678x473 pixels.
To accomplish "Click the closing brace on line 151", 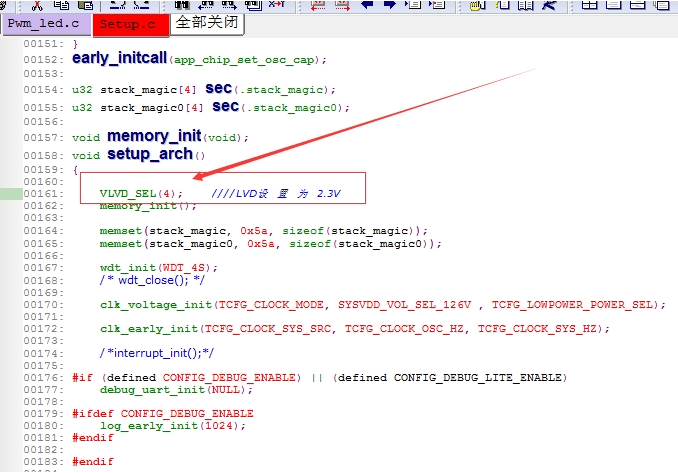I will click(x=75, y=44).
